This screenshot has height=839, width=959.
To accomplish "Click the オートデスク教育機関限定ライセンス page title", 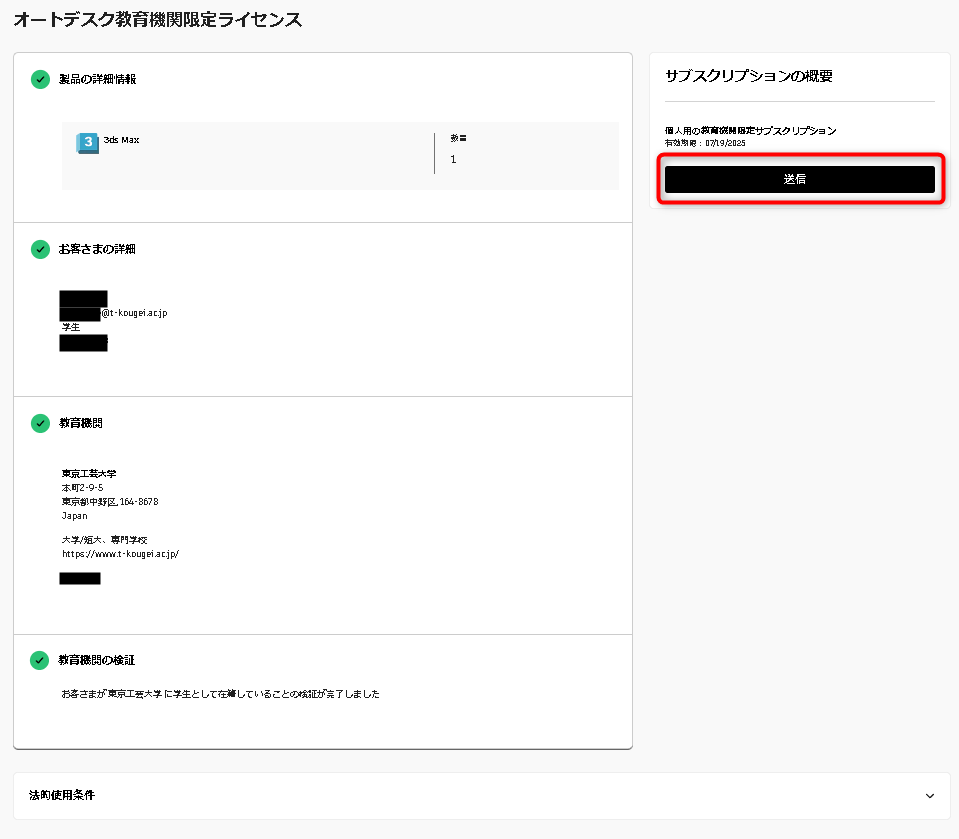I will [x=158, y=20].
